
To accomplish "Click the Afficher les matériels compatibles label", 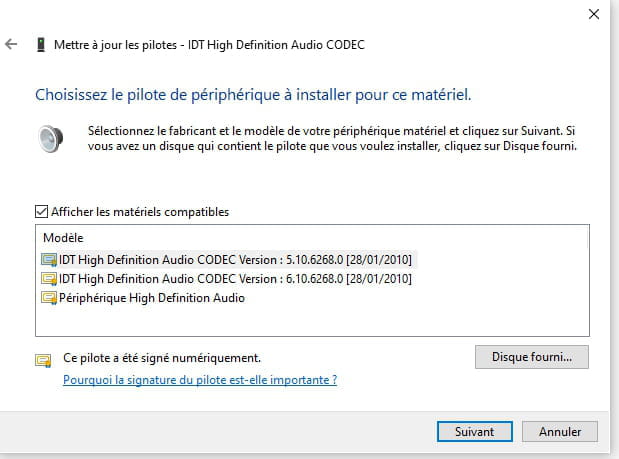I will pos(140,212).
